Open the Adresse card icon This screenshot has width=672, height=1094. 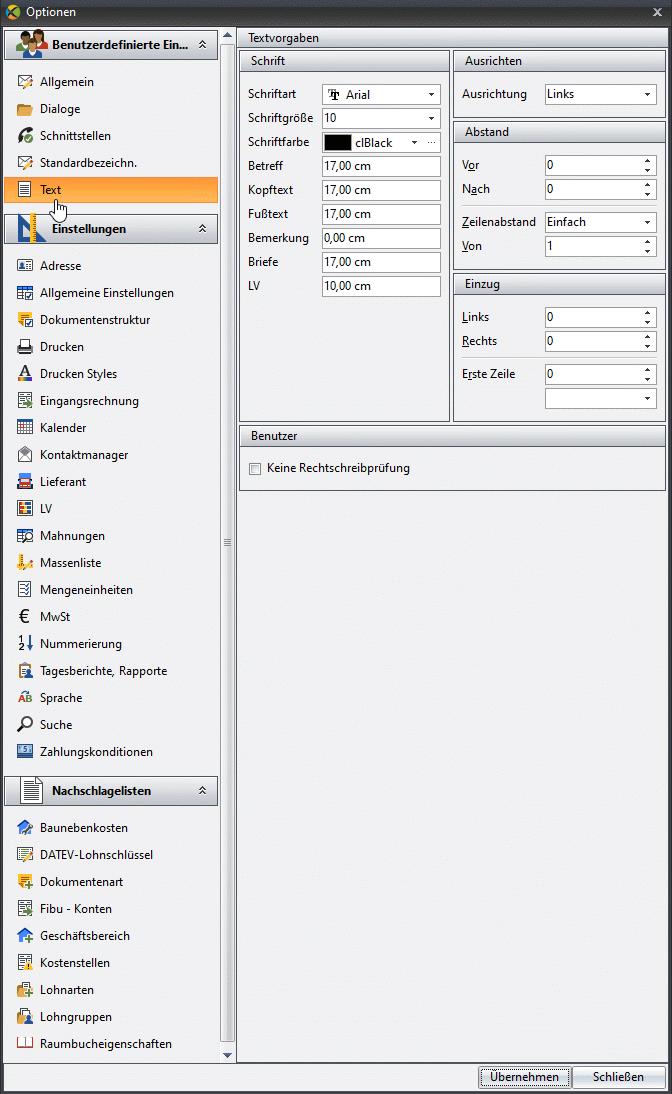click(25, 266)
